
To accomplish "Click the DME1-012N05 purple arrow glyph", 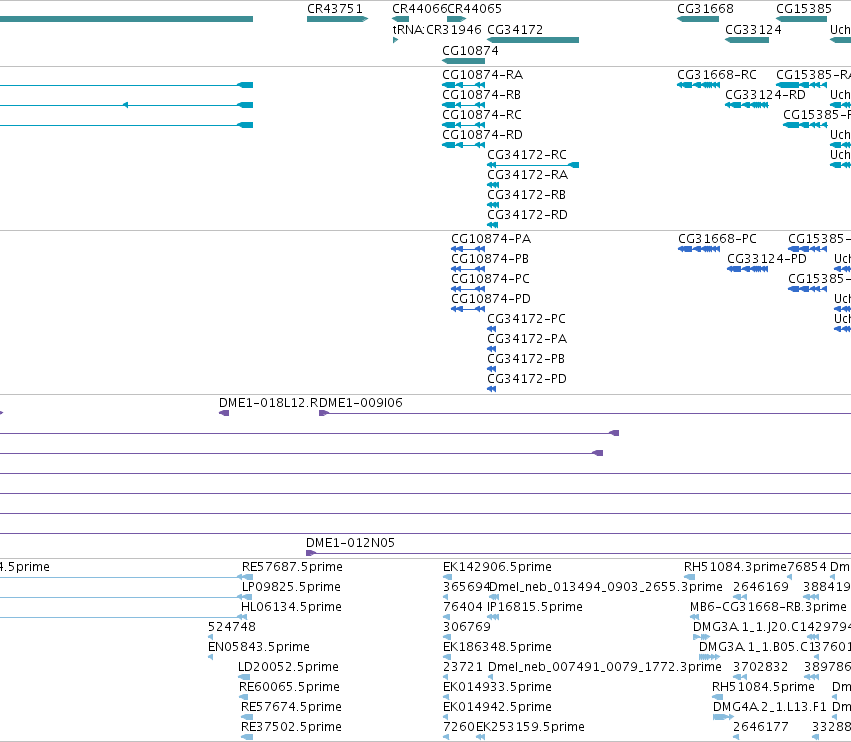I will 311,553.
